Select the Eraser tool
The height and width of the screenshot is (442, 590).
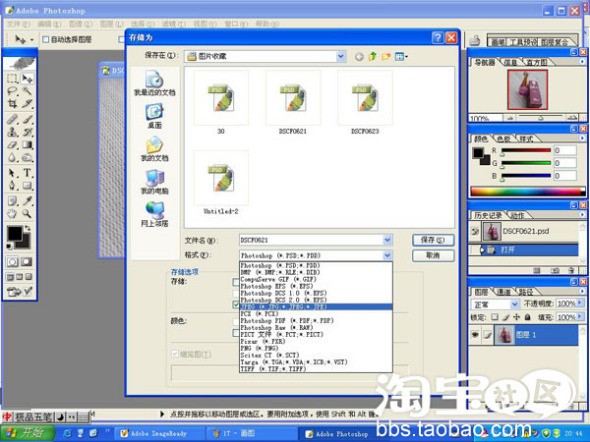pos(12,145)
